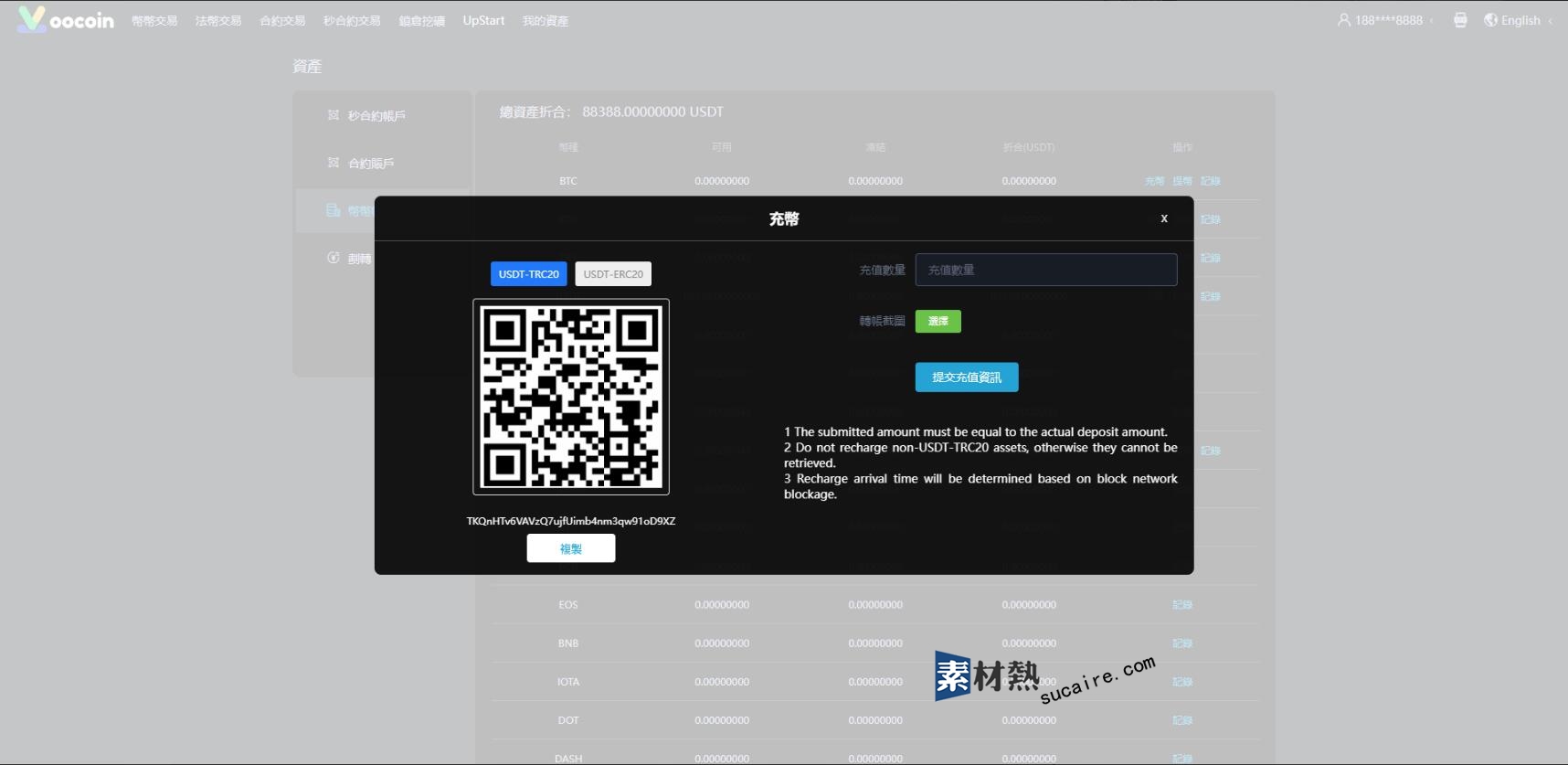The height and width of the screenshot is (765, 1568).
Task: Click total assets value 88388.00000000 USDT
Action: 652,112
